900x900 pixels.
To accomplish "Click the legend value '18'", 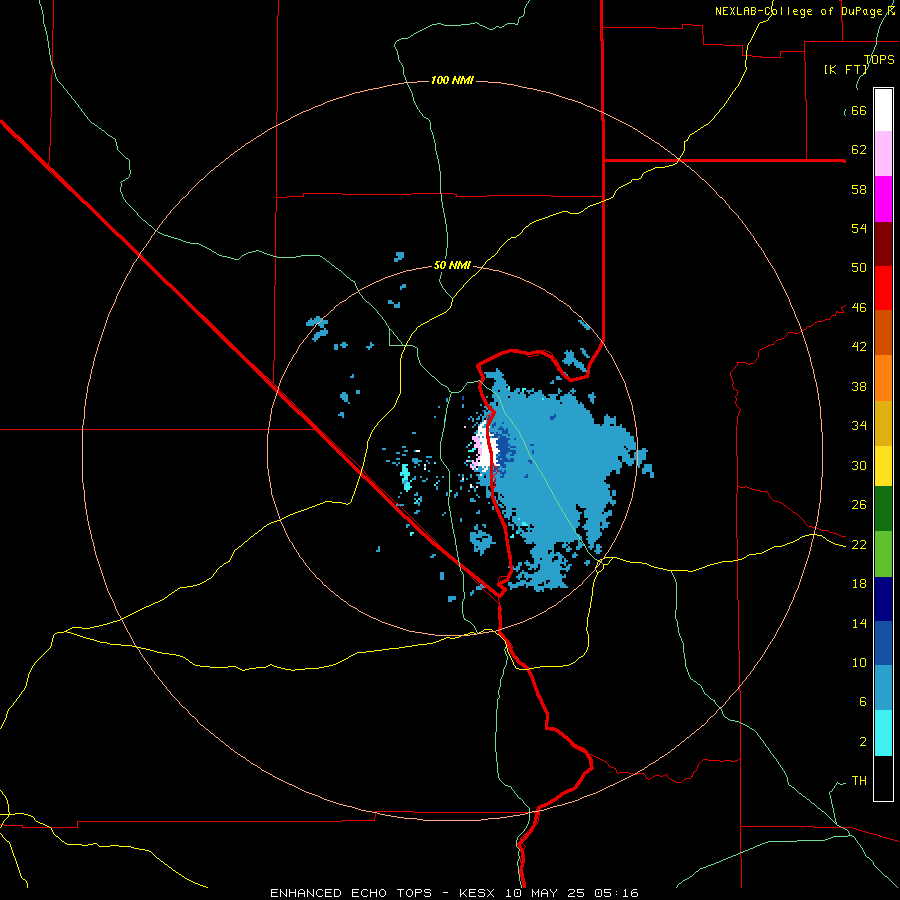I will coord(859,584).
